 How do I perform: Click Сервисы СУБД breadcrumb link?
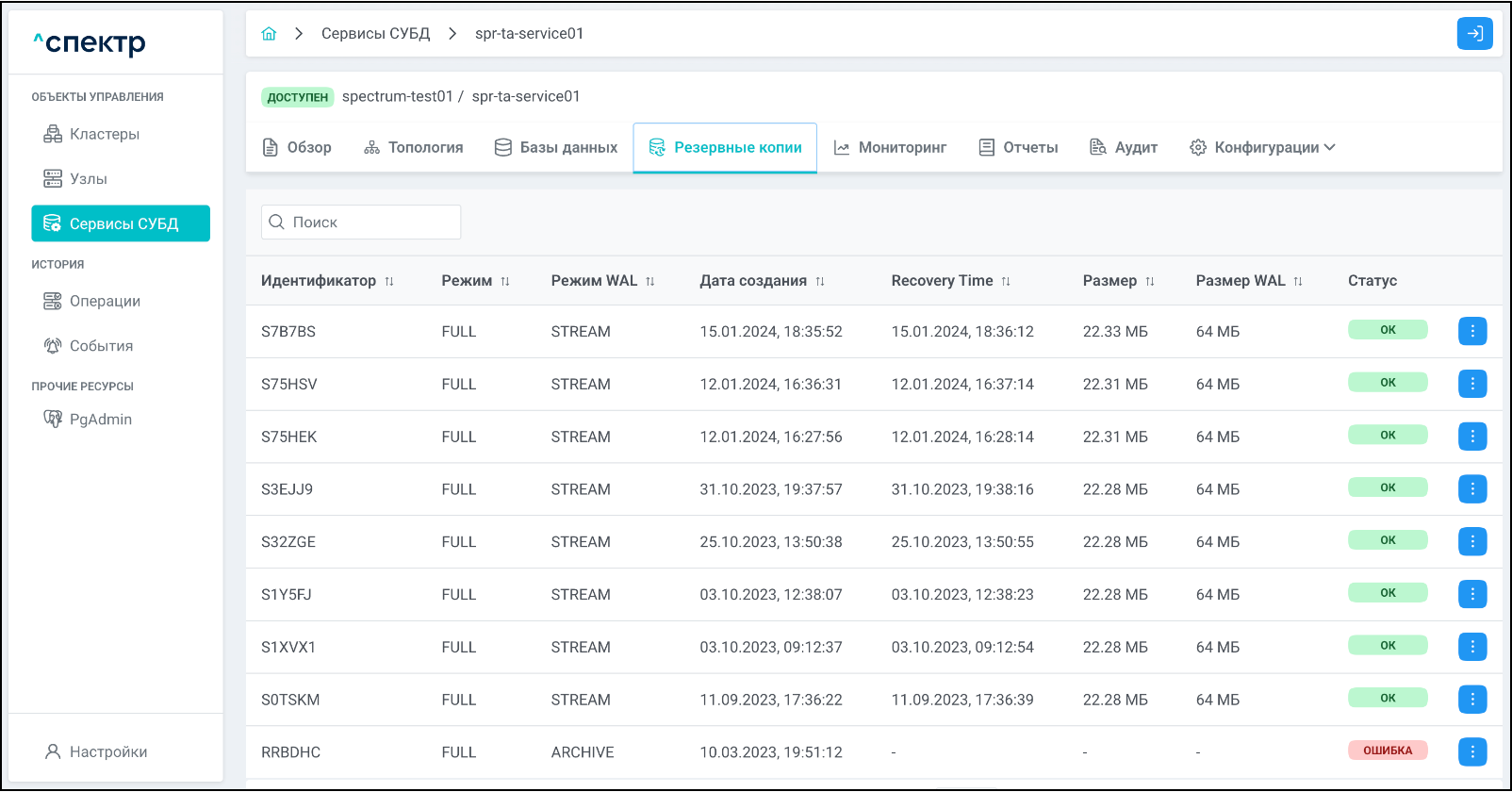pyautogui.click(x=375, y=34)
